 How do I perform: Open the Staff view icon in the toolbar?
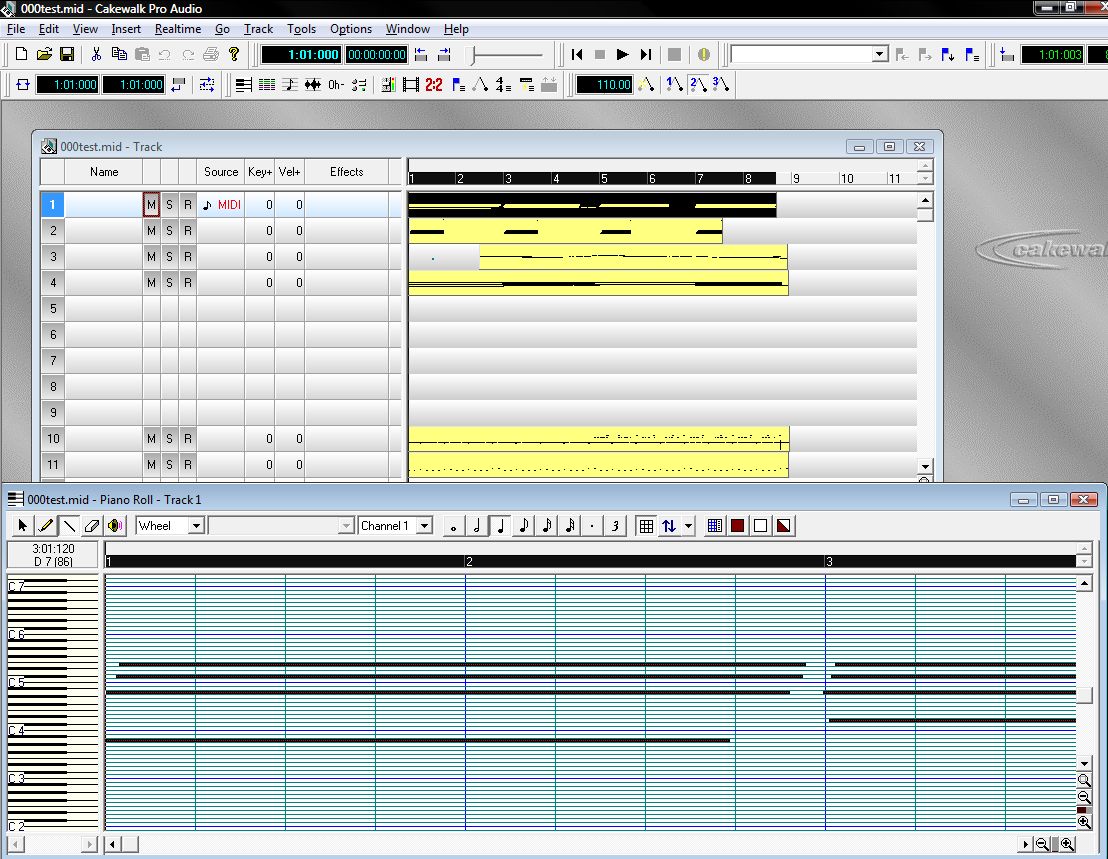[290, 85]
